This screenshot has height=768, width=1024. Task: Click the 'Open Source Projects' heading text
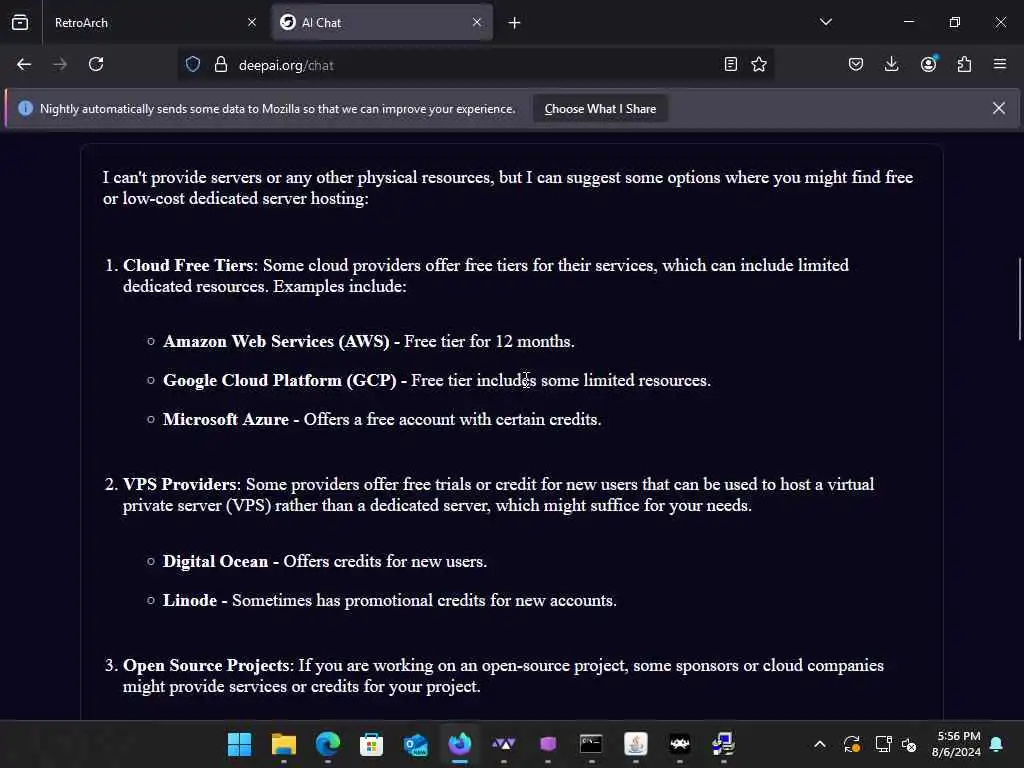coord(206,665)
